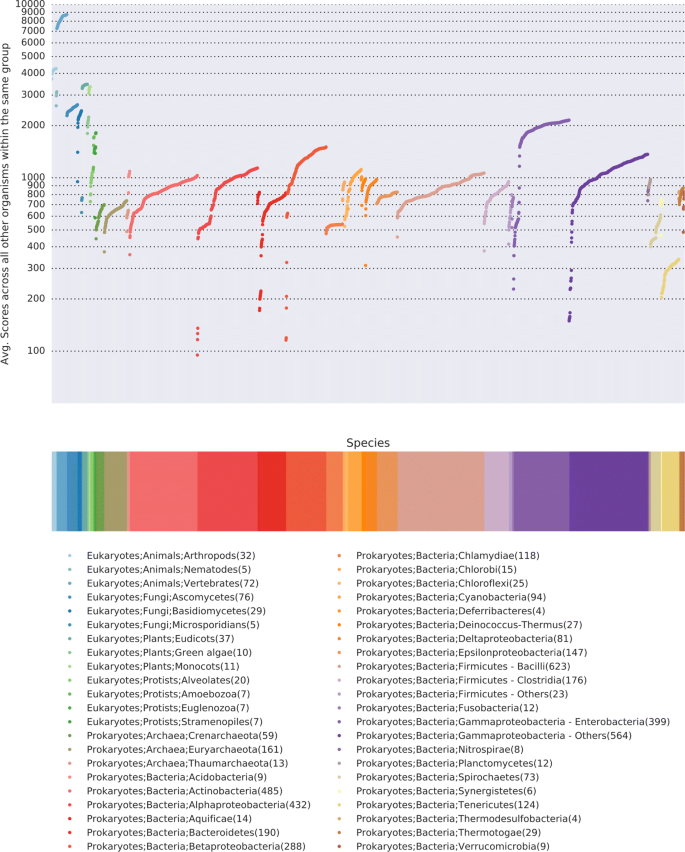Click the olive-khaki segment of the Species bar
Viewport: 685px width, 852px height.
116,491
